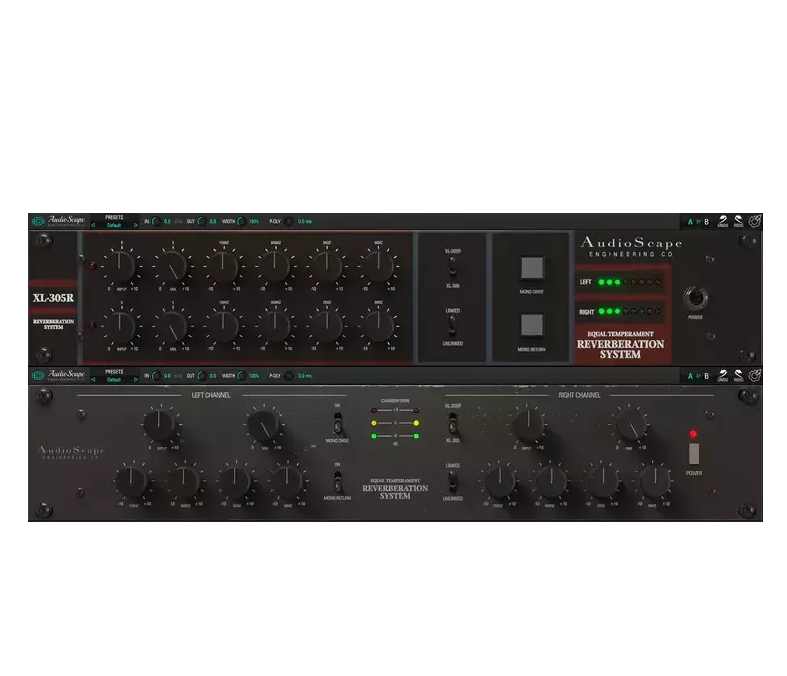Click the WIDTH knob in the upper toolbar
The image size is (787, 676).
coord(242,221)
